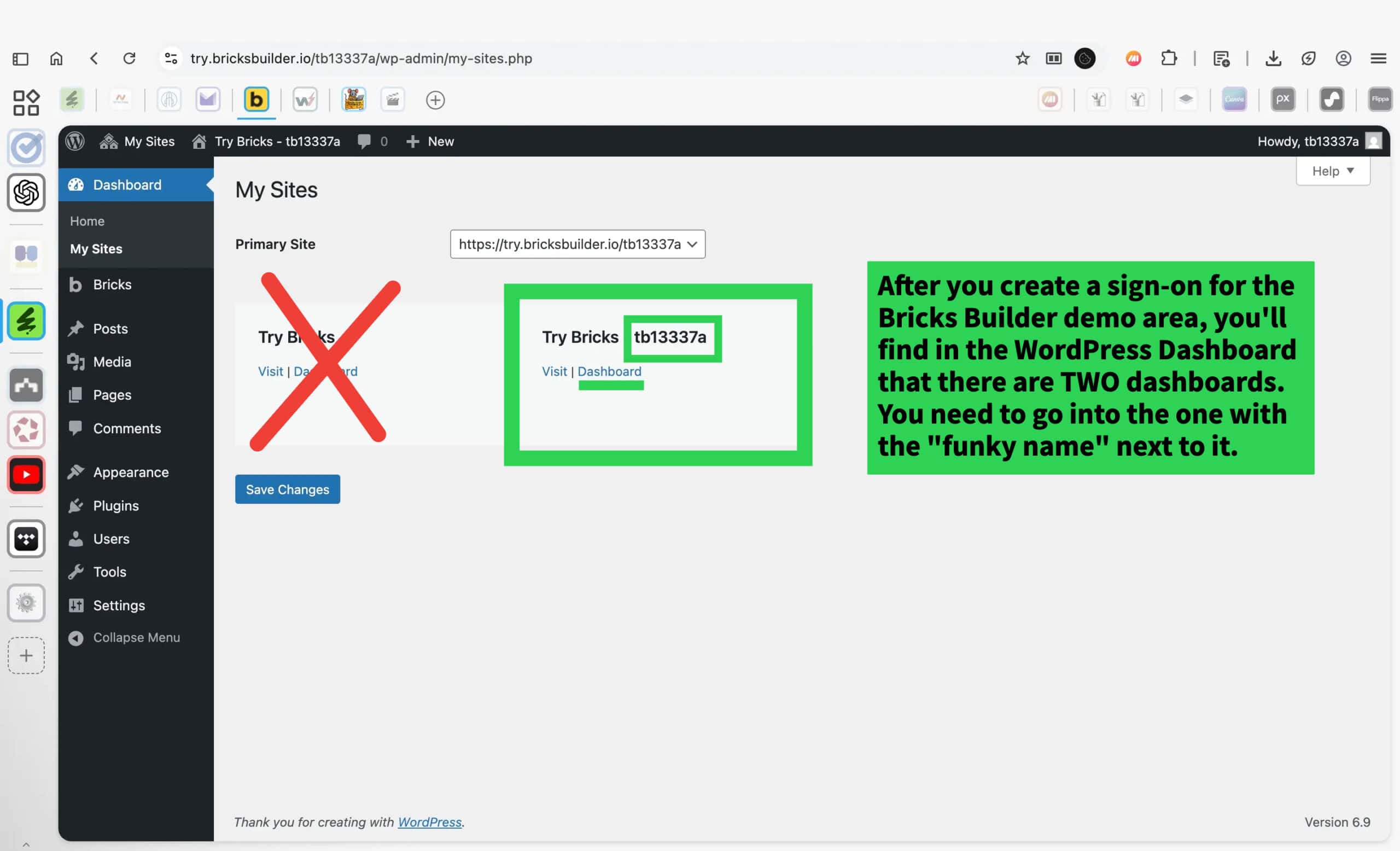Open the Appearance menu item
1400x851 pixels.
[x=131, y=472]
